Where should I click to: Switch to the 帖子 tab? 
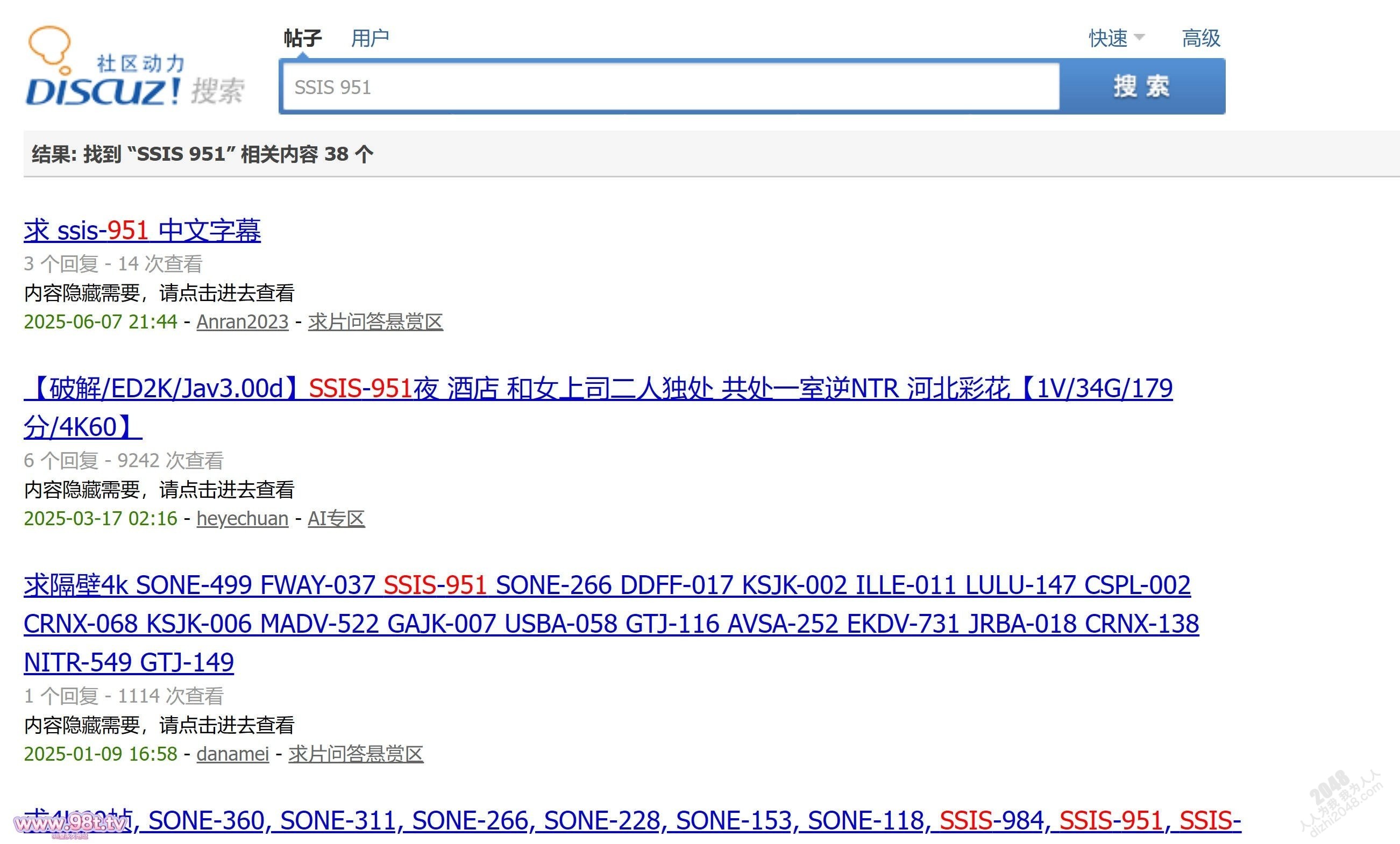pos(302,39)
